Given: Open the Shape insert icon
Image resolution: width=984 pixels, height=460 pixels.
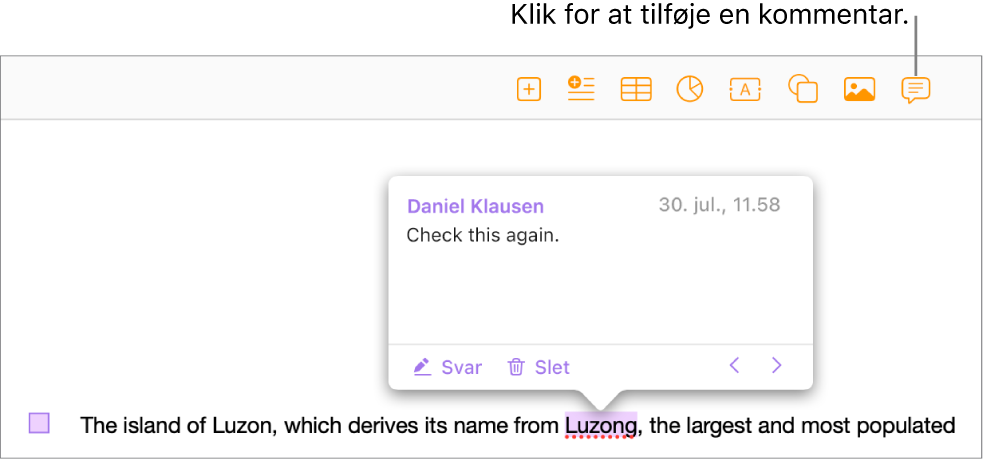Looking at the screenshot, I should click(x=803, y=88).
